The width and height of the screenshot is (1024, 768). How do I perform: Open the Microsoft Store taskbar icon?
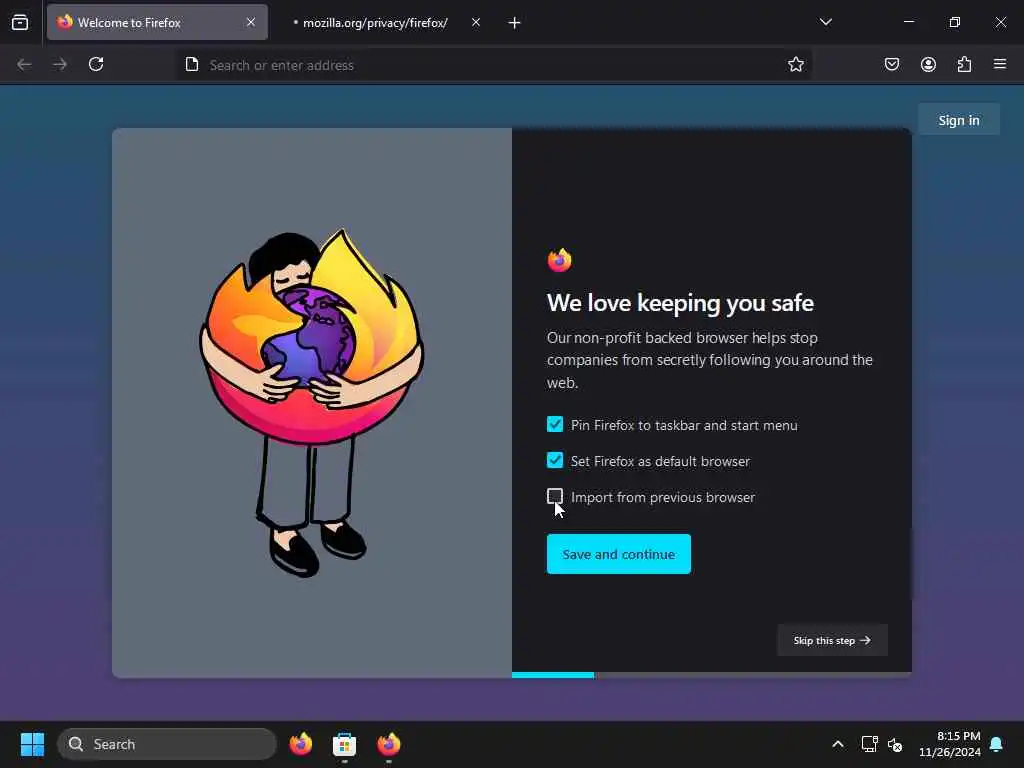click(x=344, y=744)
